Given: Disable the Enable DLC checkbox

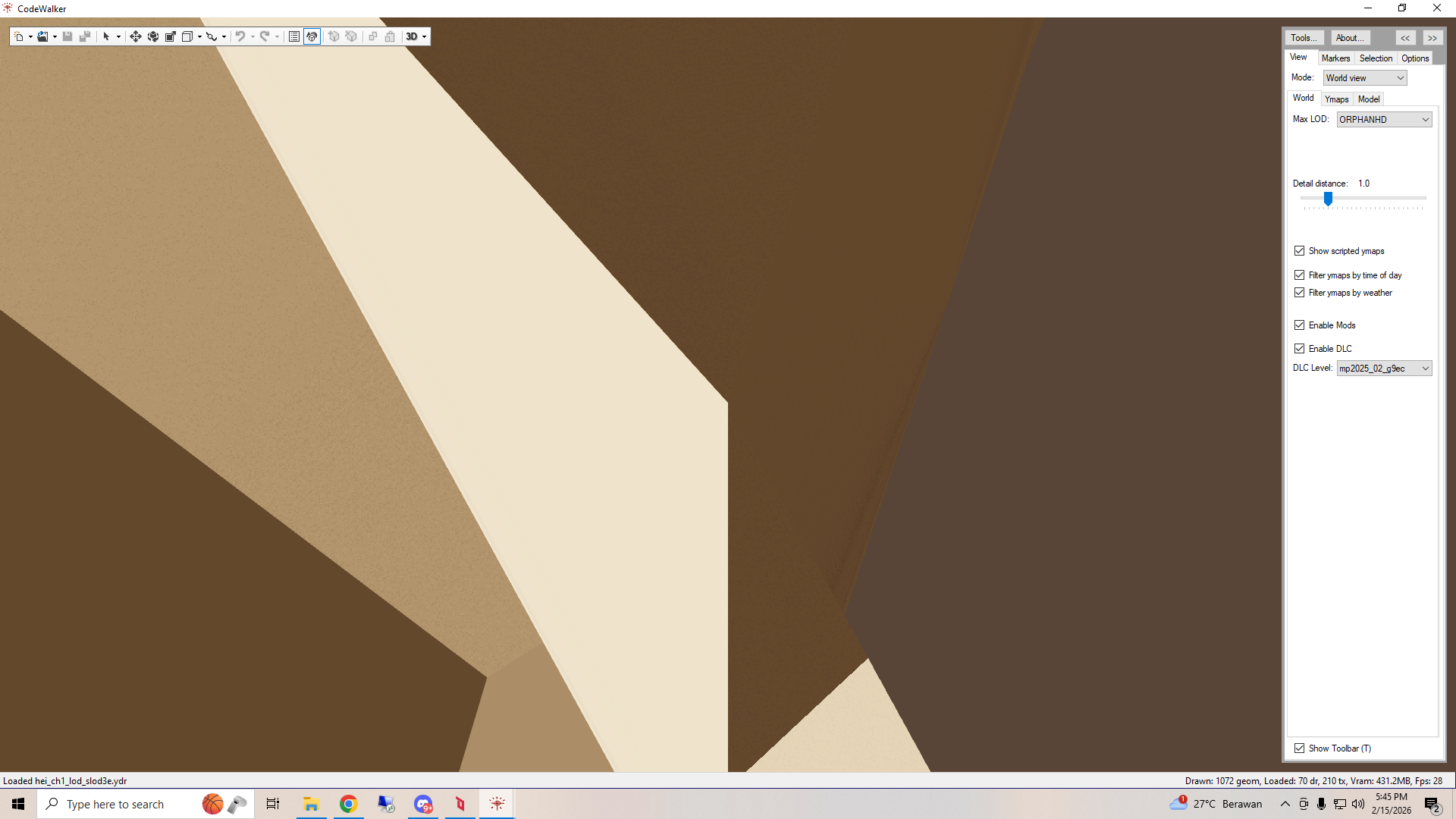Looking at the screenshot, I should tap(1300, 349).
